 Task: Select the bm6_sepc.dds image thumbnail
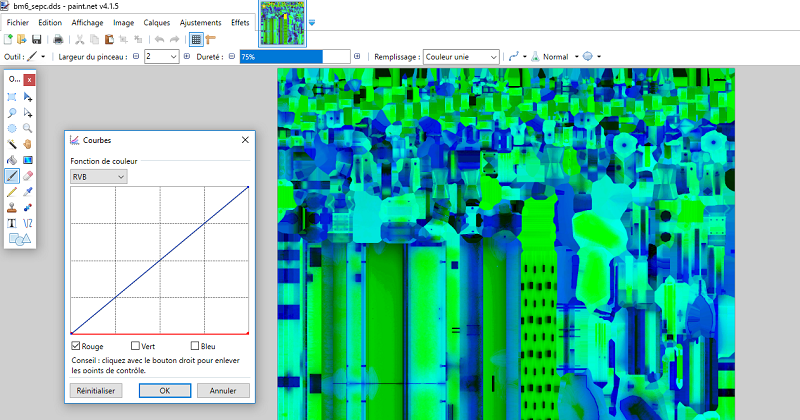pyautogui.click(x=283, y=23)
